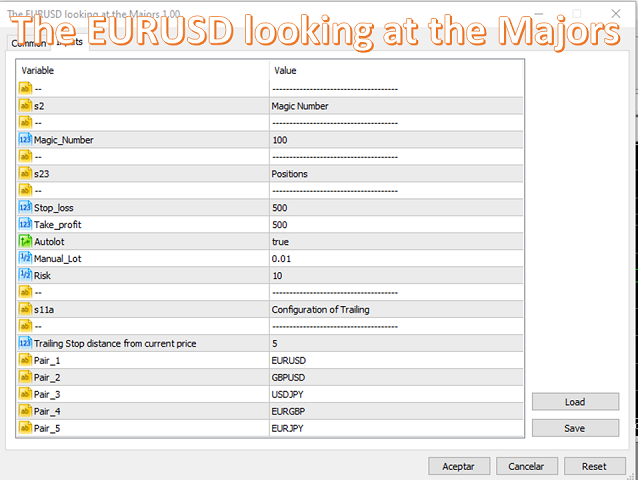Screen dimensions: 640x480
Task: Close the dialog window
Action: [x=616, y=14]
